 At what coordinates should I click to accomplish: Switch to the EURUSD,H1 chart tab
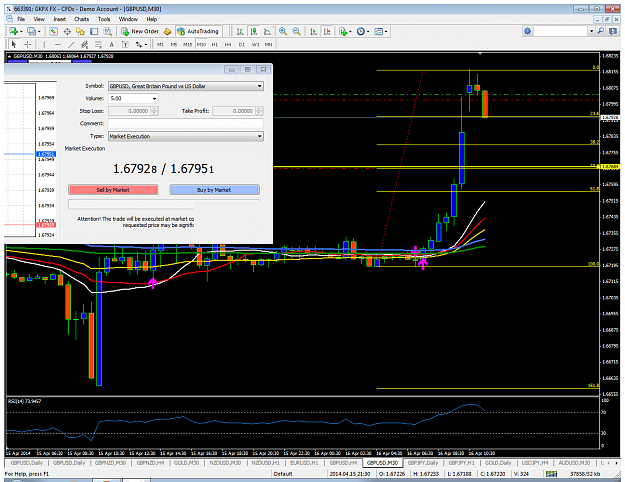[304, 463]
